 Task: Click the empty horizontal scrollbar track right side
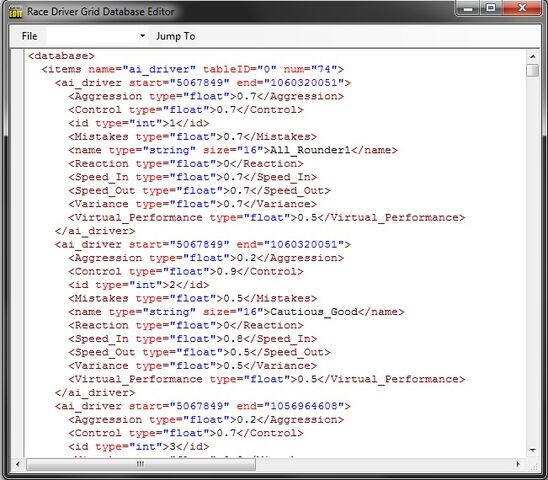pos(384,464)
